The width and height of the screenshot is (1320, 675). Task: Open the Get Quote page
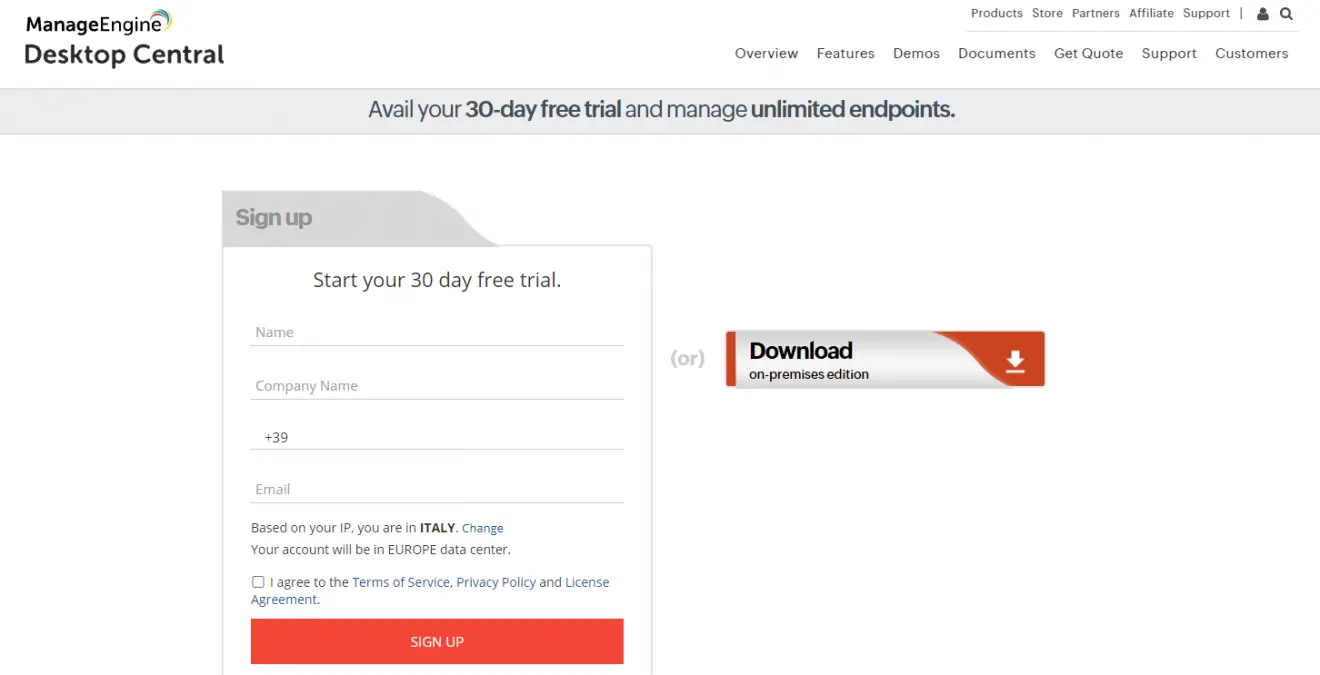coord(1088,53)
